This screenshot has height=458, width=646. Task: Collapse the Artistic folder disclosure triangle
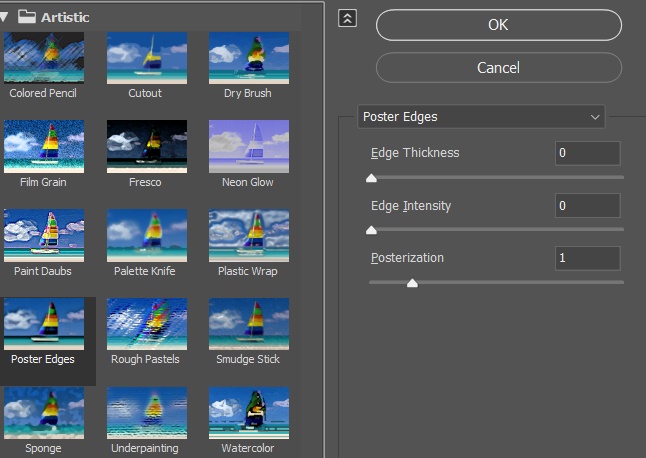[4, 17]
